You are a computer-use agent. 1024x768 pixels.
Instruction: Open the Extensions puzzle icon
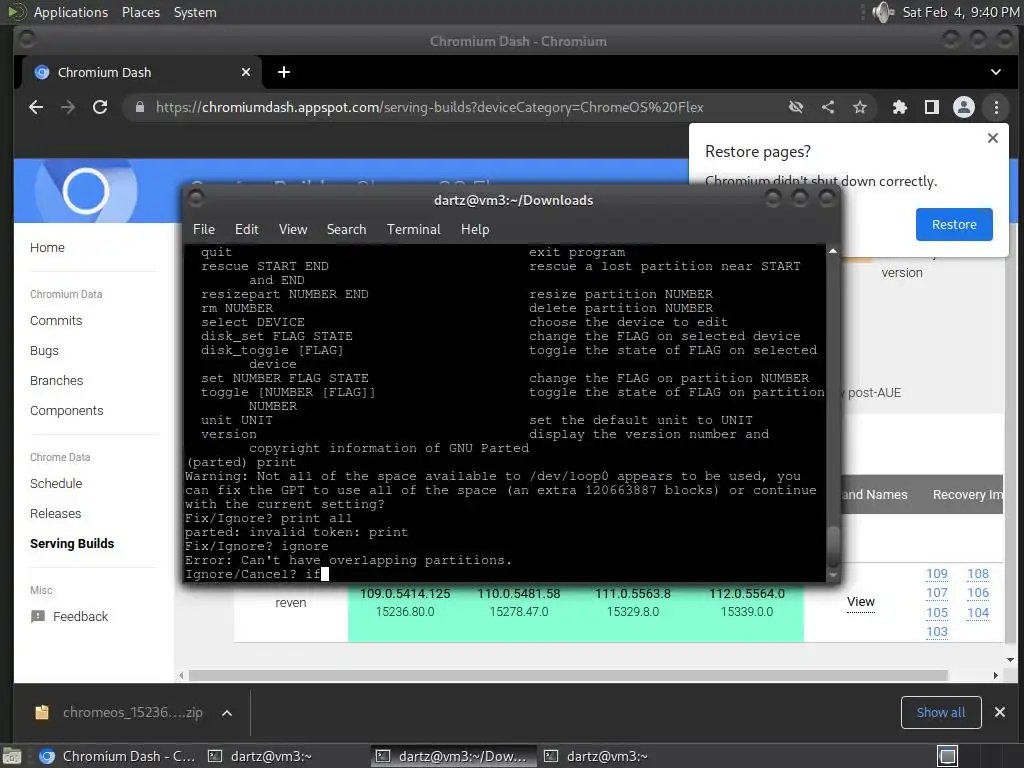(900, 107)
